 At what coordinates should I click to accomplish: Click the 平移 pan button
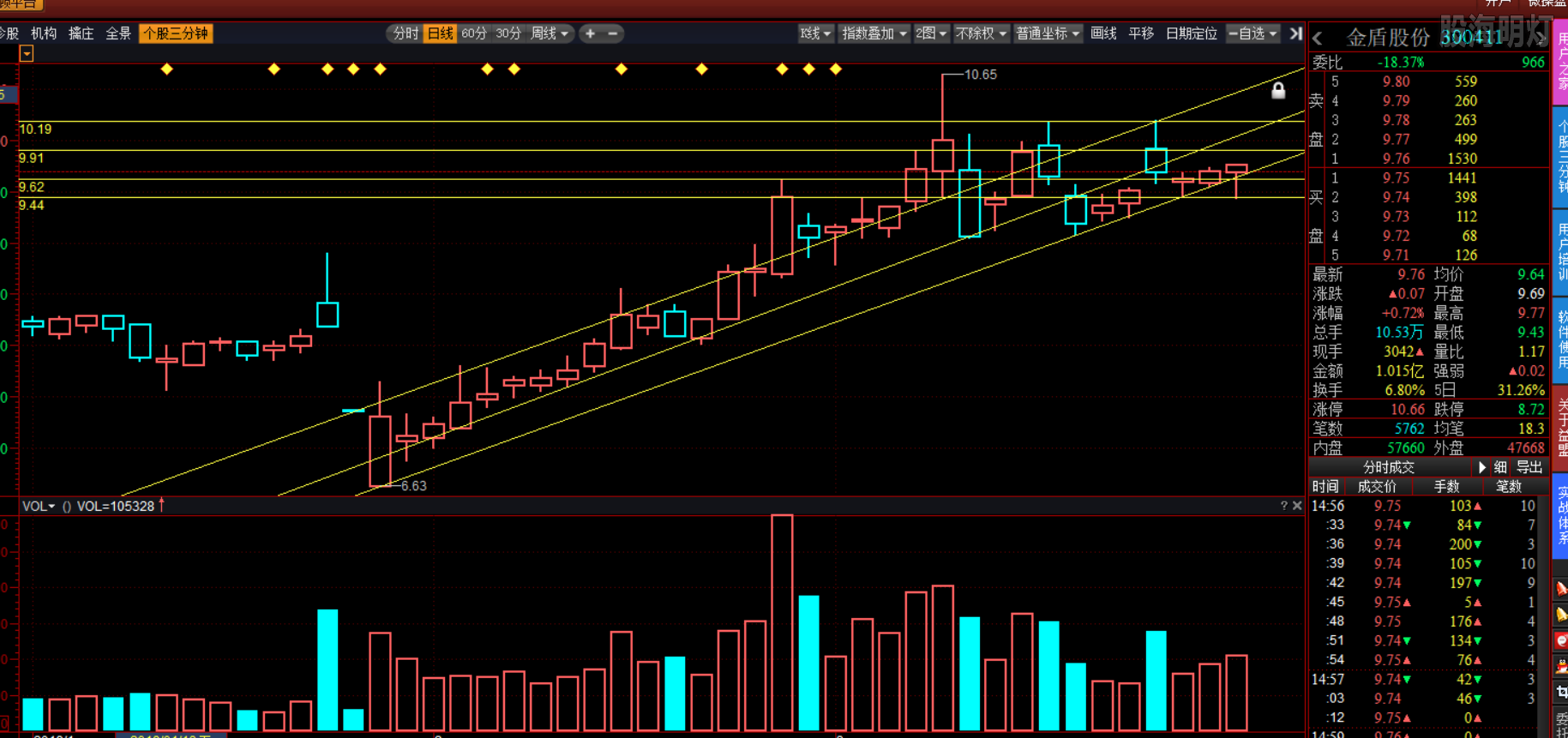coord(1141,33)
